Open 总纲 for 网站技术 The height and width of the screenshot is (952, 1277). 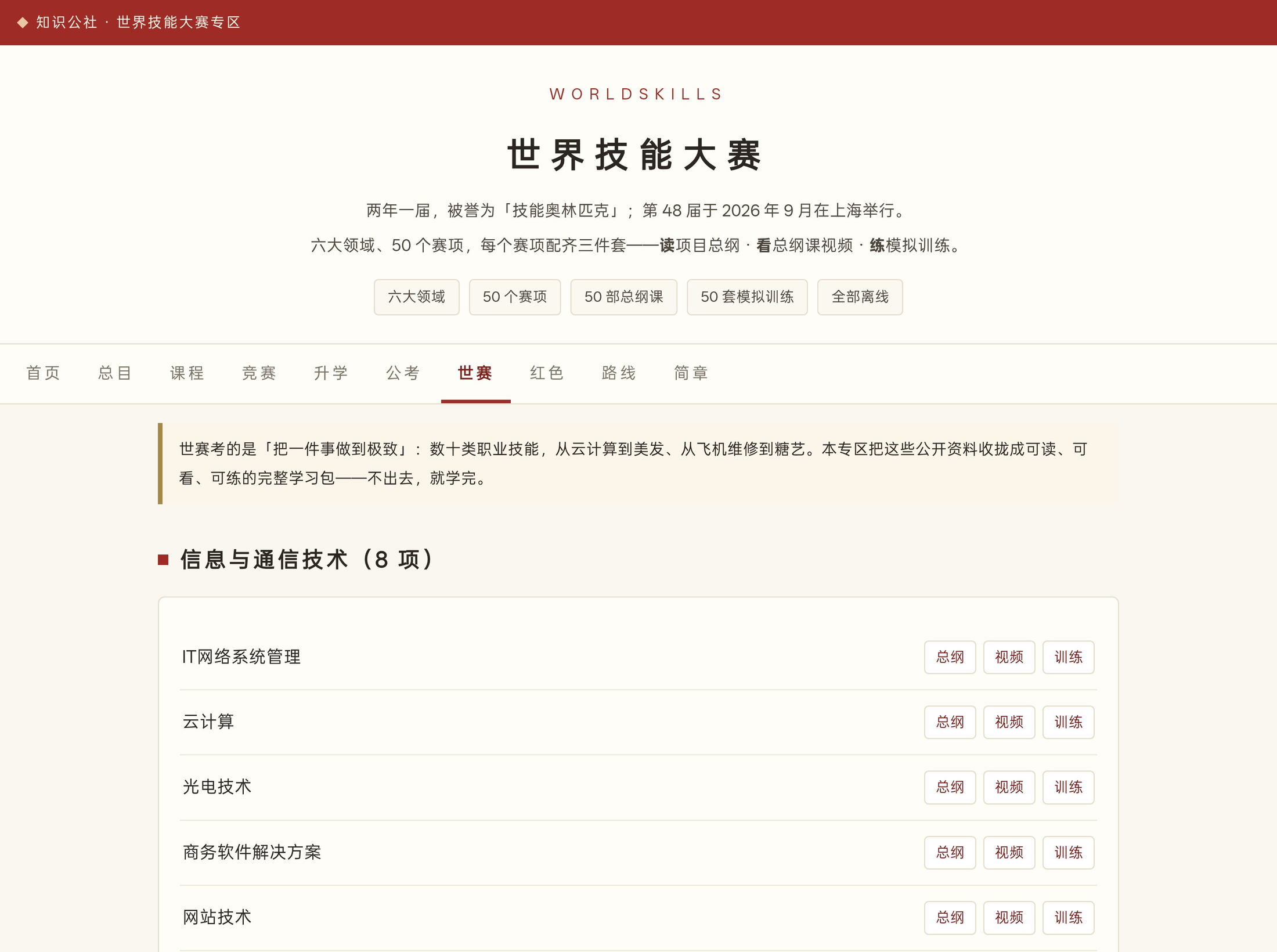[950, 918]
